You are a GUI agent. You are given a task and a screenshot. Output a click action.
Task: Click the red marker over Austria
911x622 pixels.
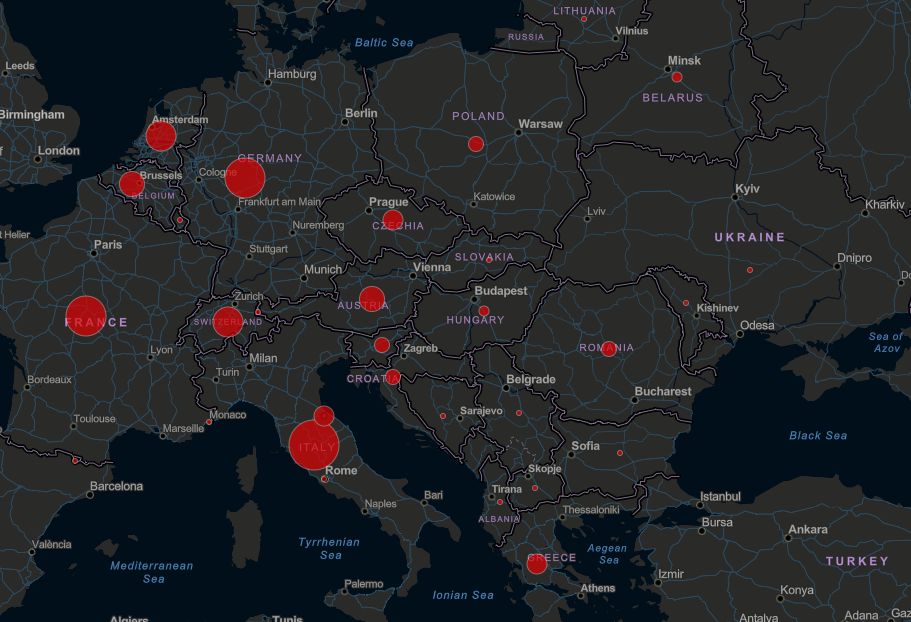point(372,299)
